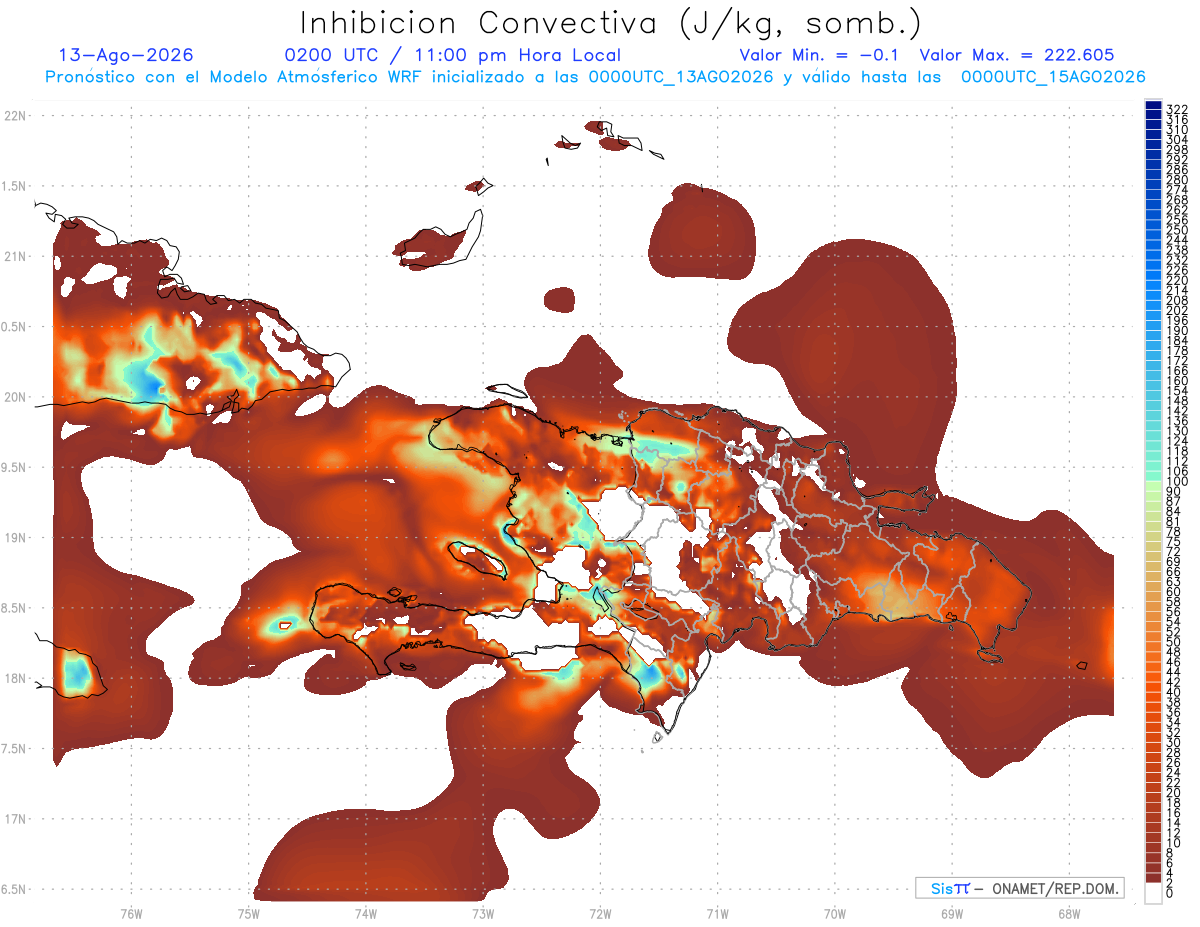
Task: Click the colorbar value "60"
Action: pos(1174,592)
